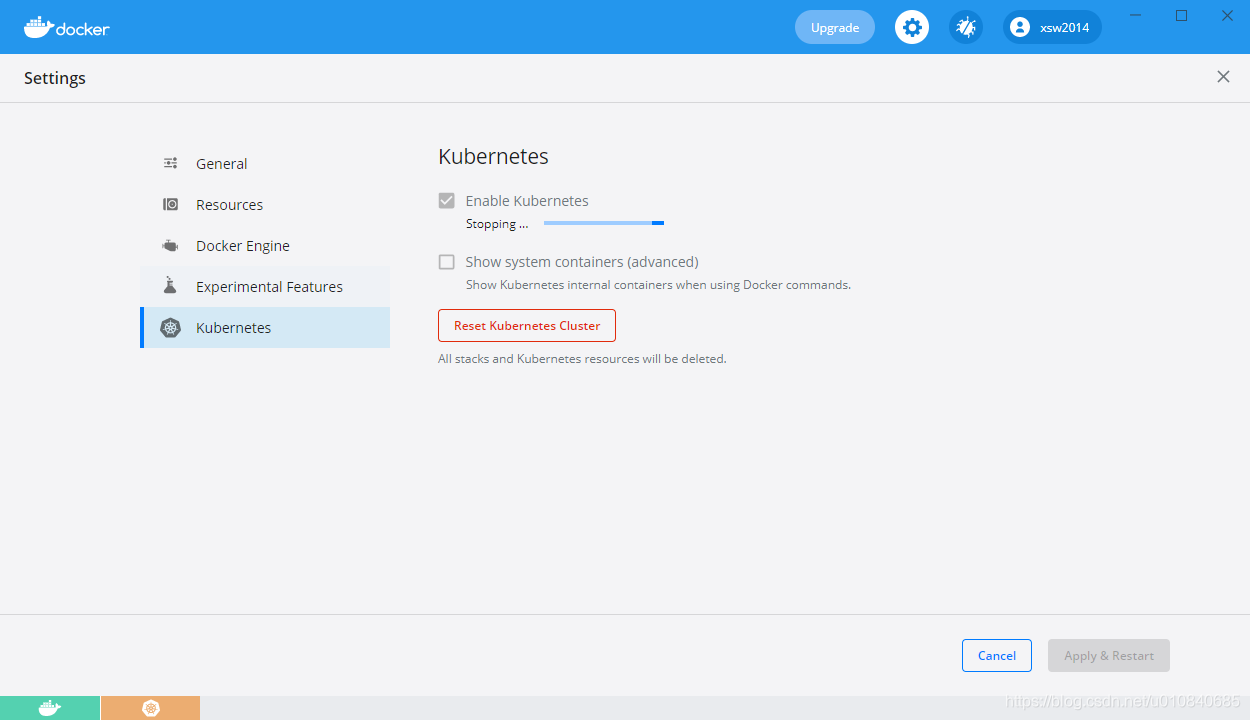Viewport: 1250px width, 720px height.
Task: Click the 'Stopping ...' status text
Action: [497, 224]
